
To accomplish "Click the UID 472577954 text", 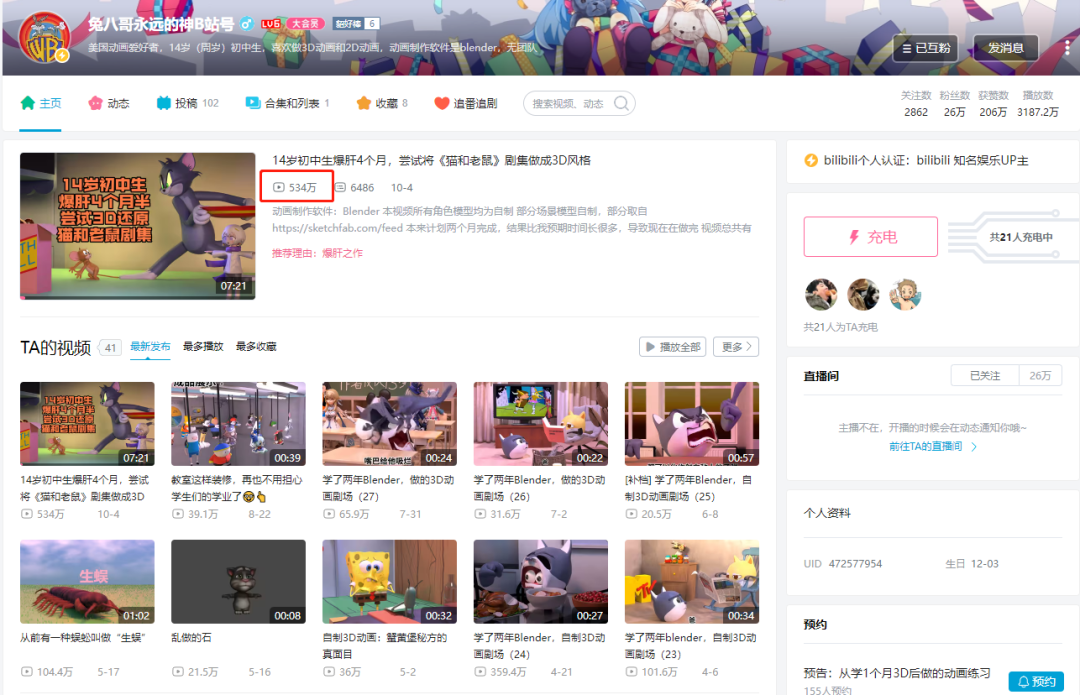I will (x=843, y=563).
